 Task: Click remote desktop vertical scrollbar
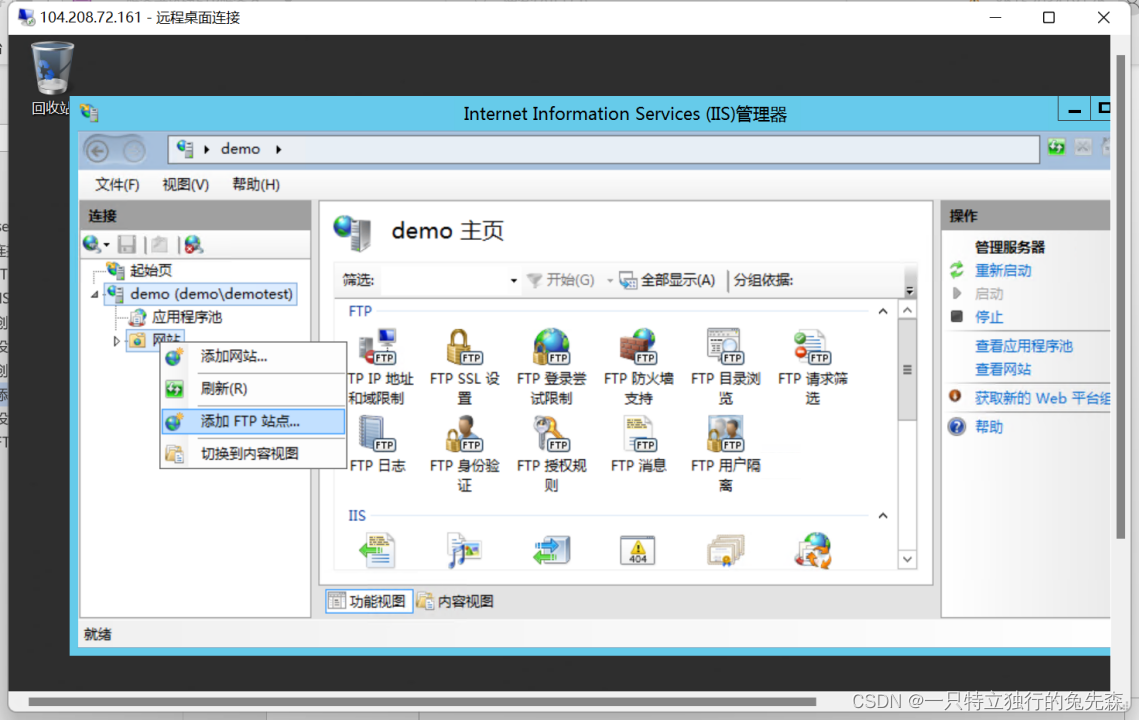[x=1120, y=296]
